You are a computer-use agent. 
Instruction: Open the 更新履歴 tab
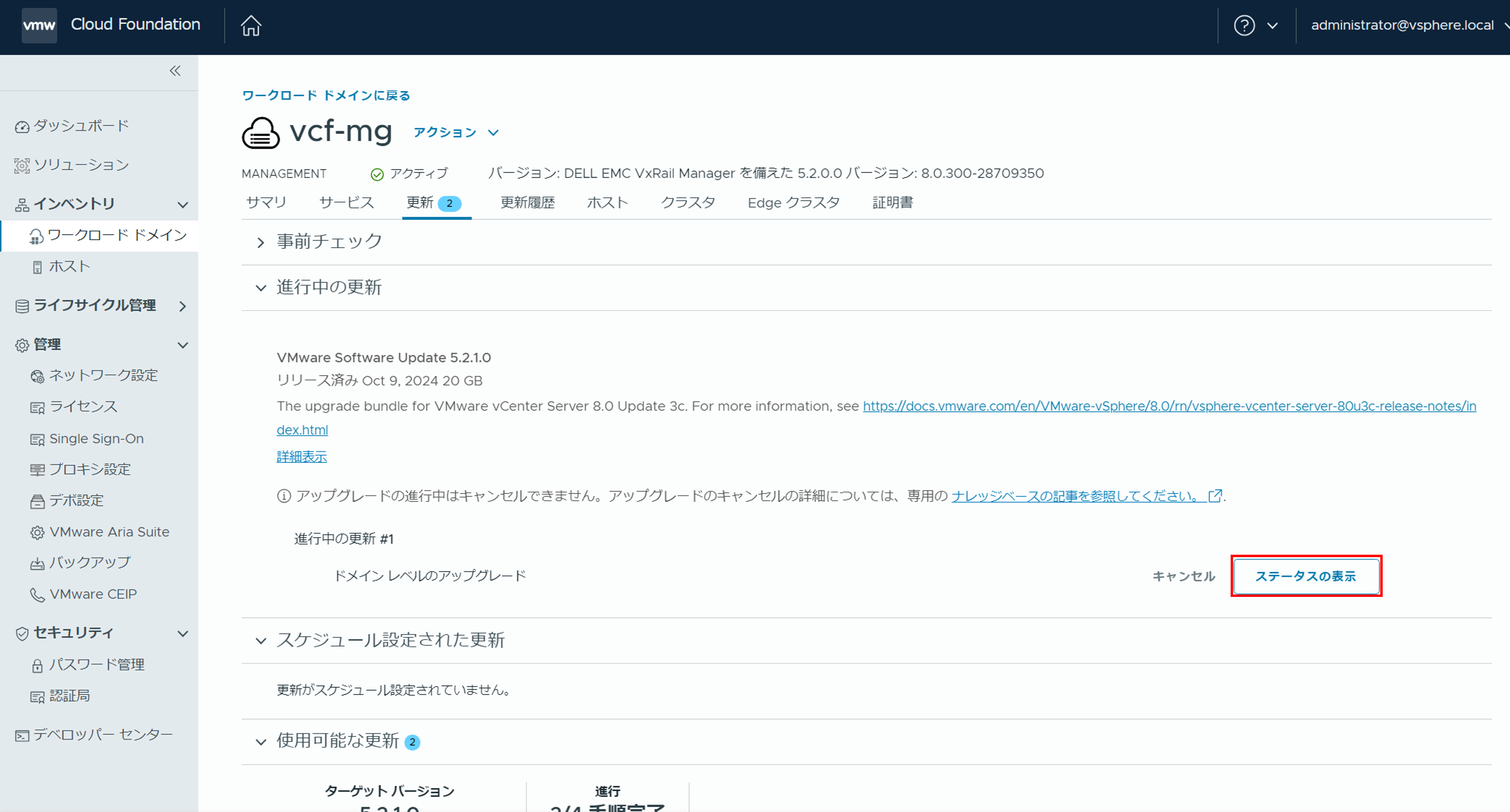click(527, 203)
